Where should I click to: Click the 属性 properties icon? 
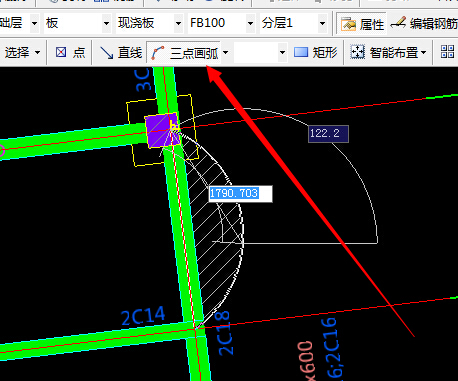click(x=348, y=24)
